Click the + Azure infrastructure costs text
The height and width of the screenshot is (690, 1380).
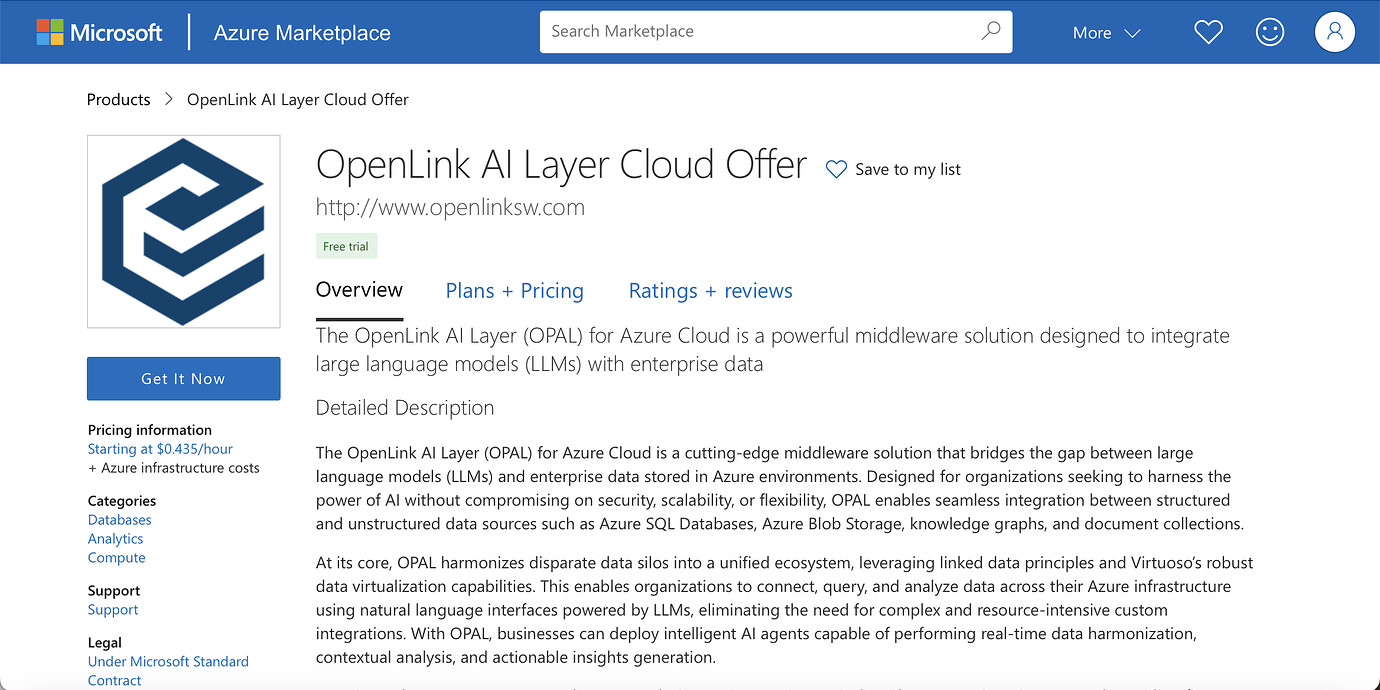[174, 468]
